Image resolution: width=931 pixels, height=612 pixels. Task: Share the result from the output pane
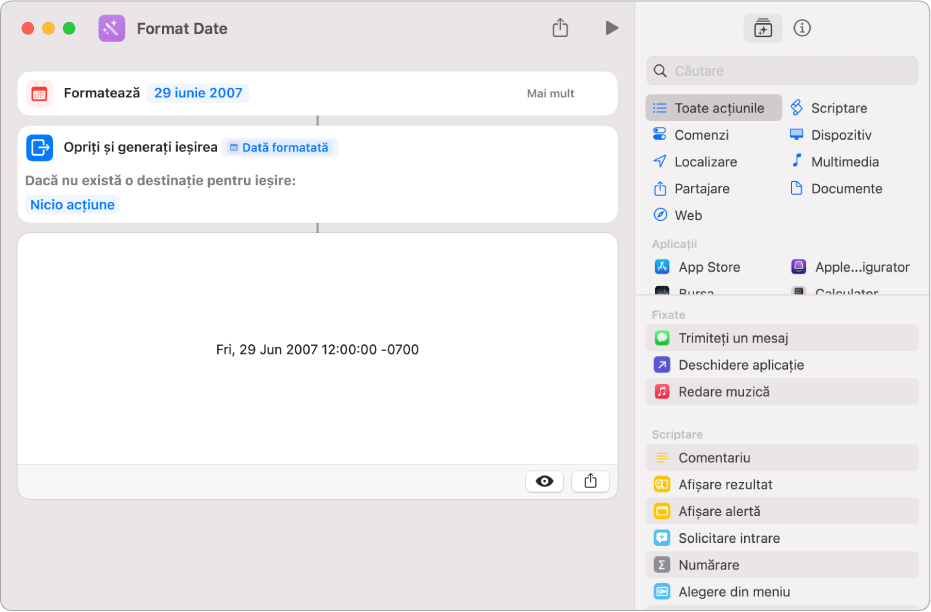590,481
